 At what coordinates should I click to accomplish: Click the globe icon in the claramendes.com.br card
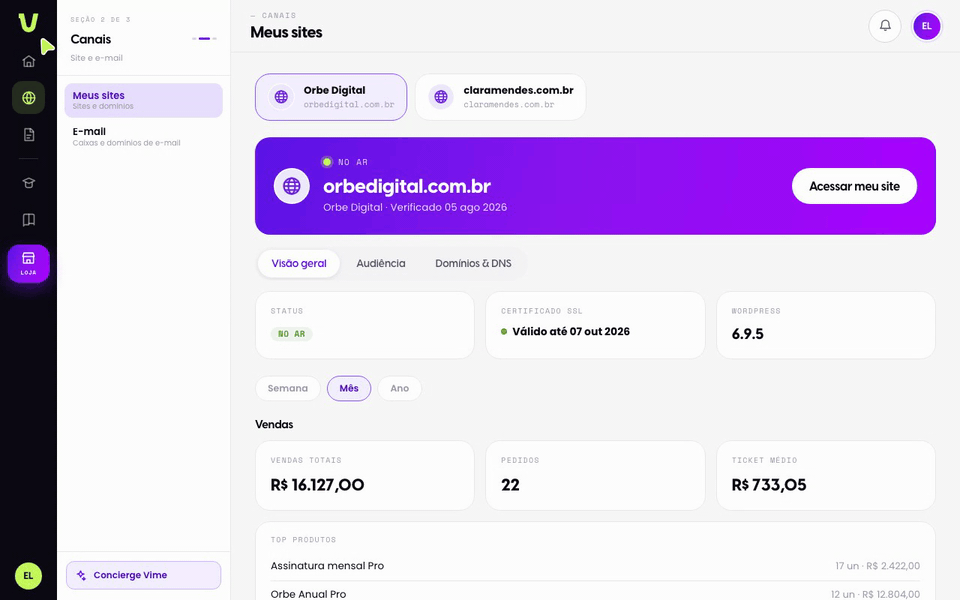[441, 97]
